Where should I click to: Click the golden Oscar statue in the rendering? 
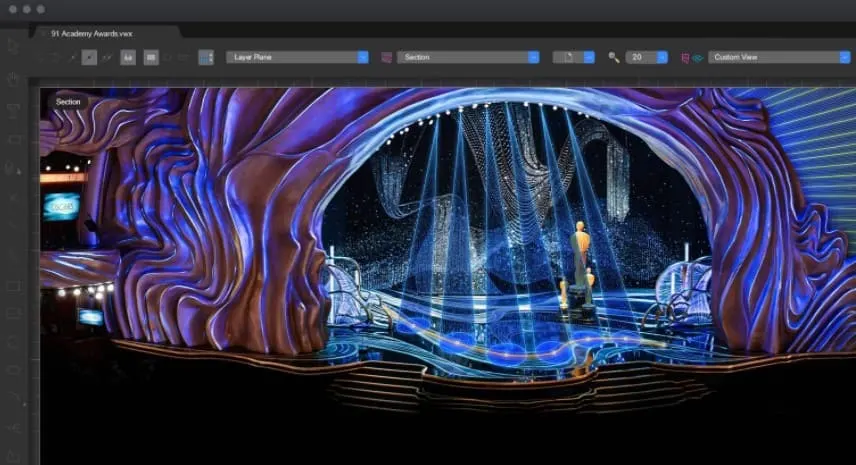580,254
